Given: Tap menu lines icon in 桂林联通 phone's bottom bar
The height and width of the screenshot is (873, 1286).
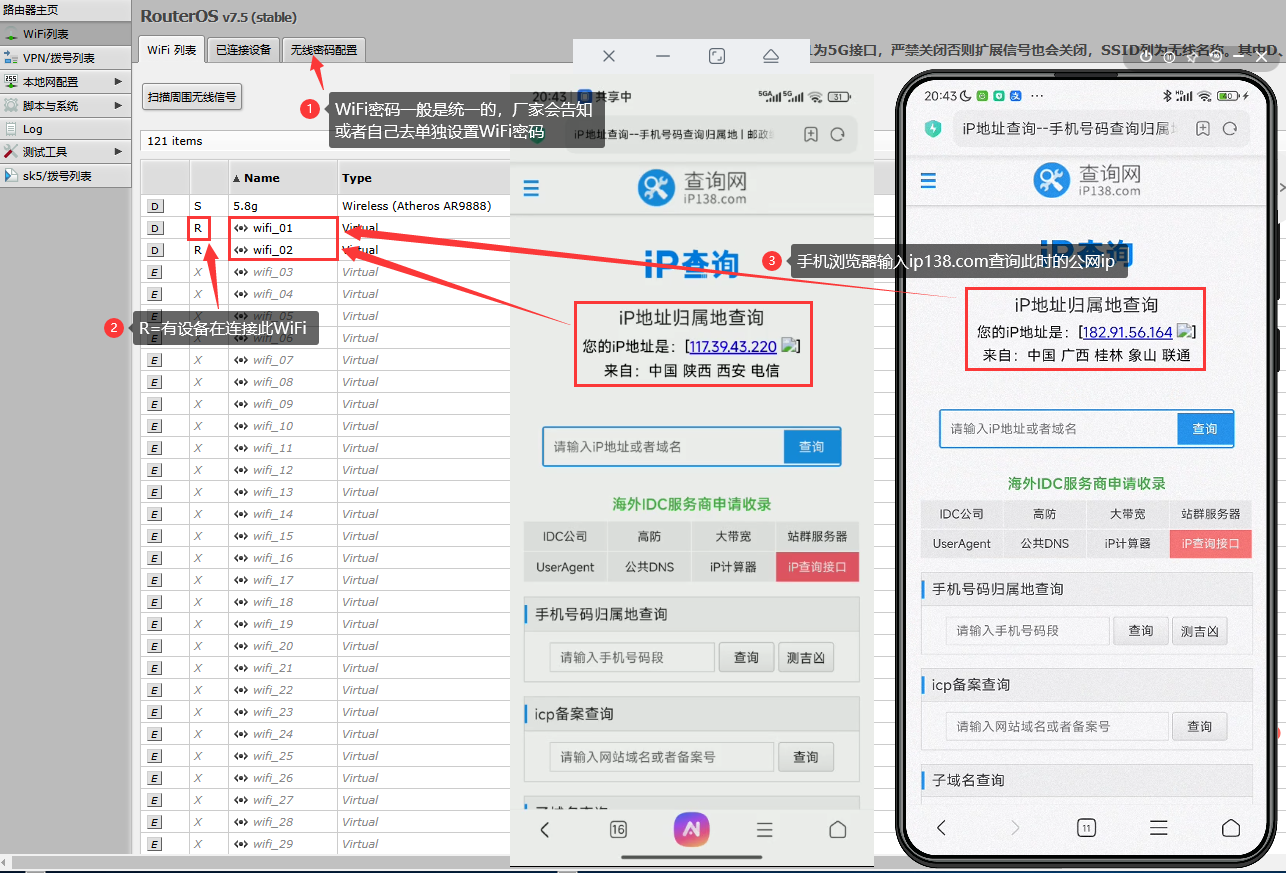Looking at the screenshot, I should [1158, 827].
